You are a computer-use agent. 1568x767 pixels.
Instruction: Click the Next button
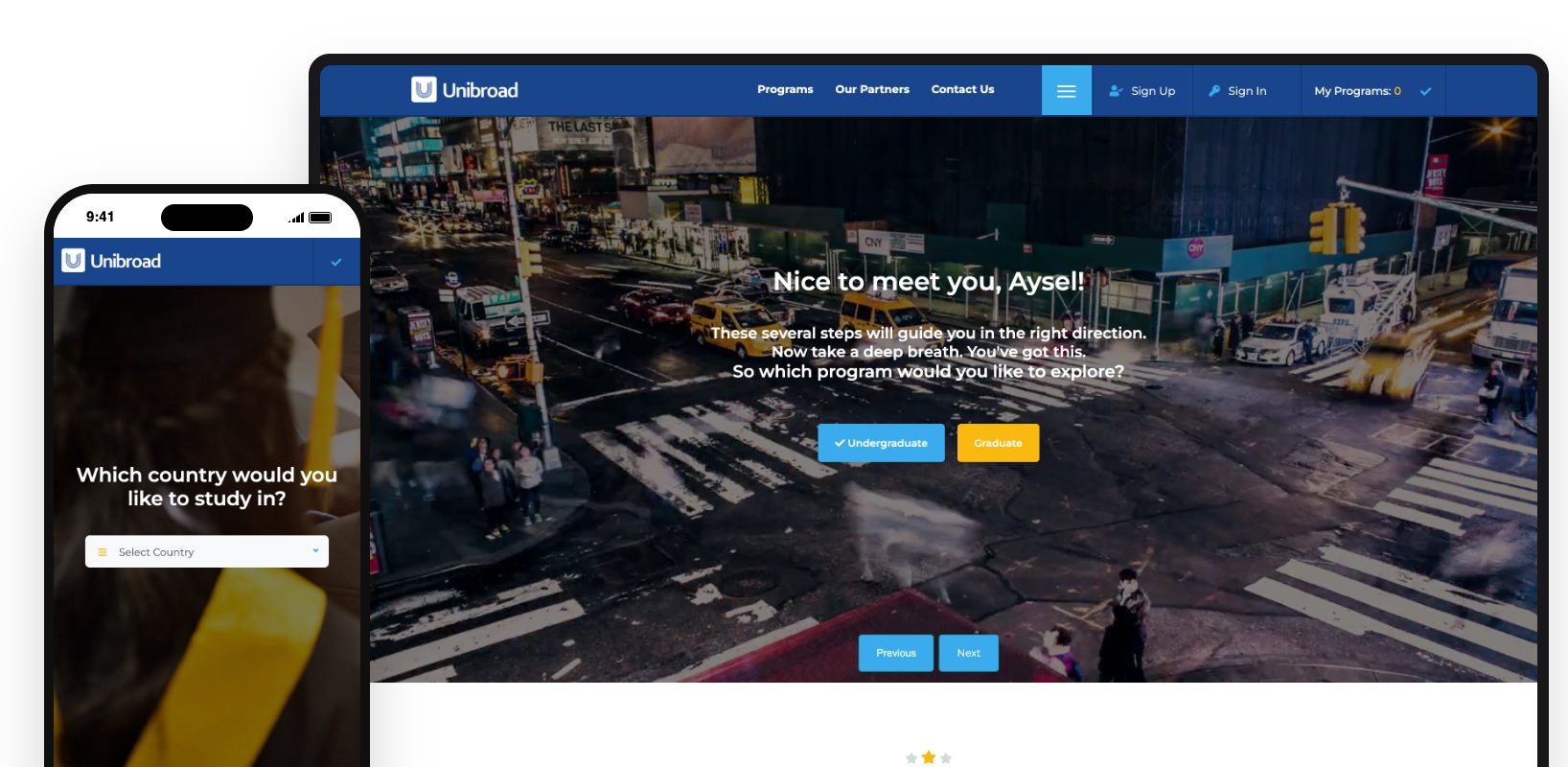[968, 653]
